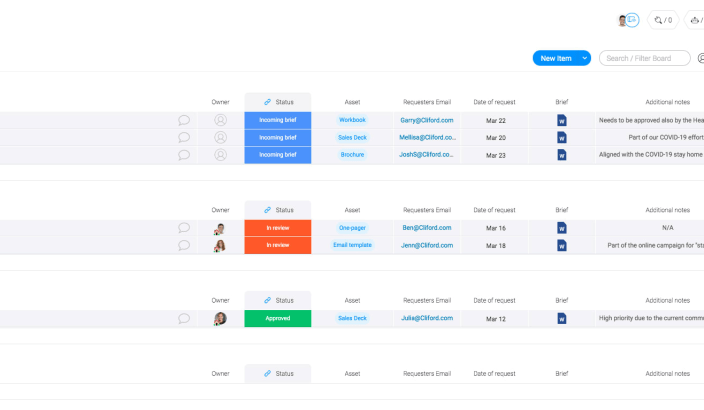Open Word brief in Mar 20 row
This screenshot has width=704, height=410.
point(562,137)
